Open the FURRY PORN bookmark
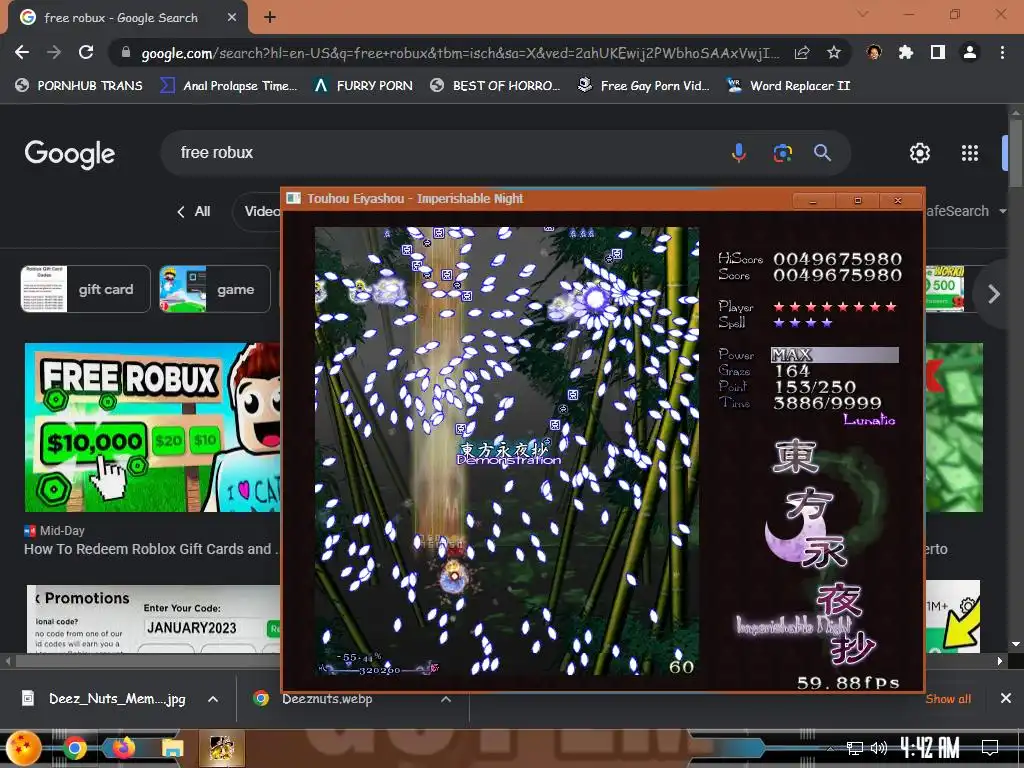Image resolution: width=1024 pixels, height=768 pixels. (364, 86)
